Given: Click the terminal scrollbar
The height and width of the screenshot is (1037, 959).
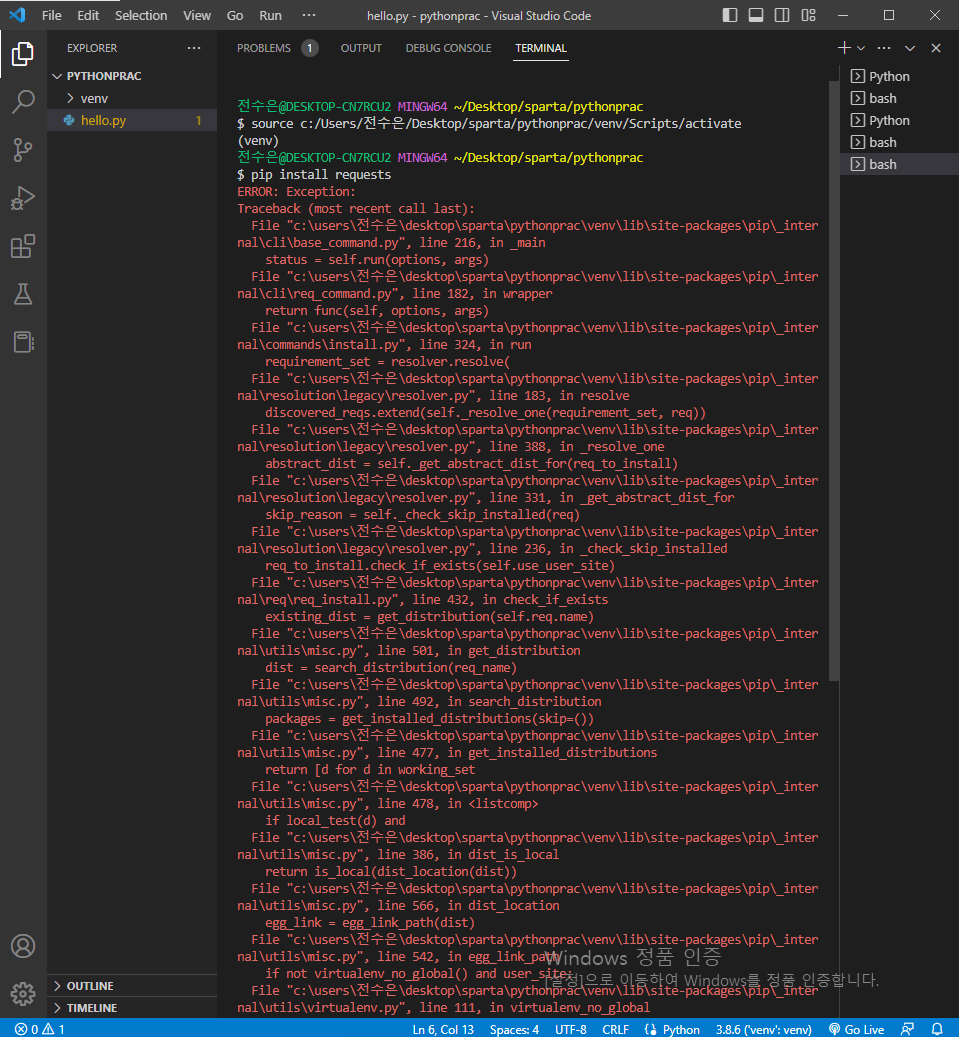Looking at the screenshot, I should 834,382.
